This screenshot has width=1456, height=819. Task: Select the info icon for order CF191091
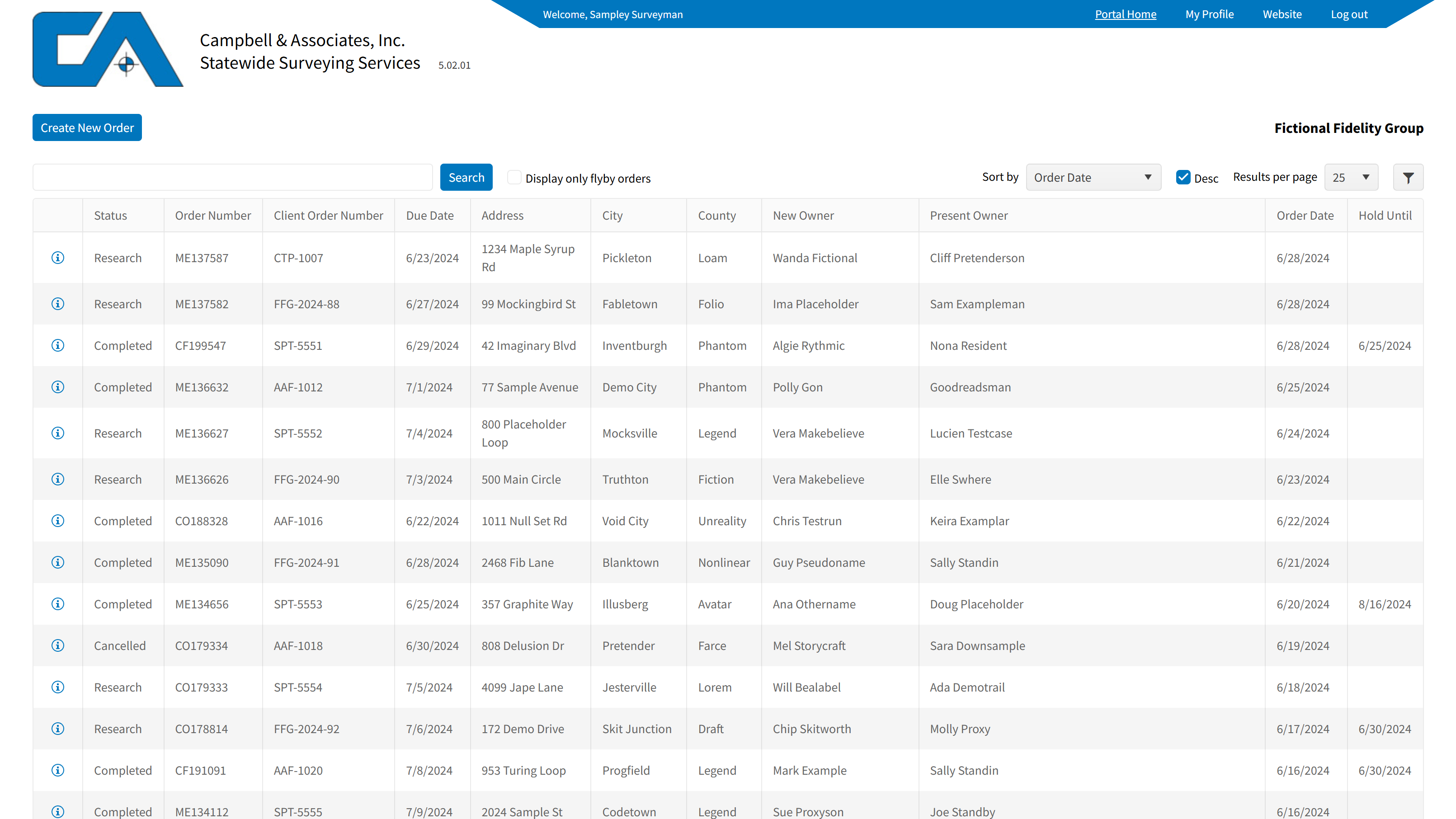(58, 770)
